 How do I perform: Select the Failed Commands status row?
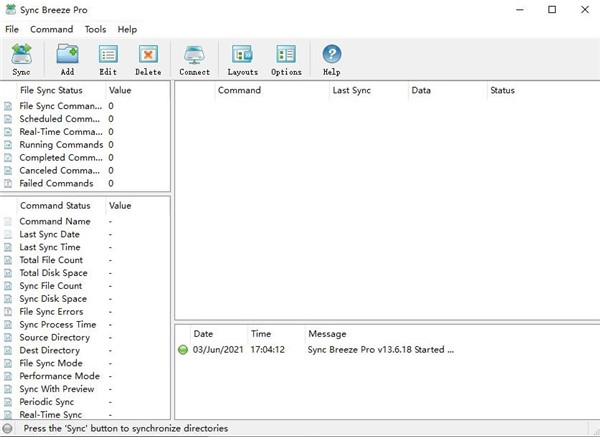(x=56, y=183)
